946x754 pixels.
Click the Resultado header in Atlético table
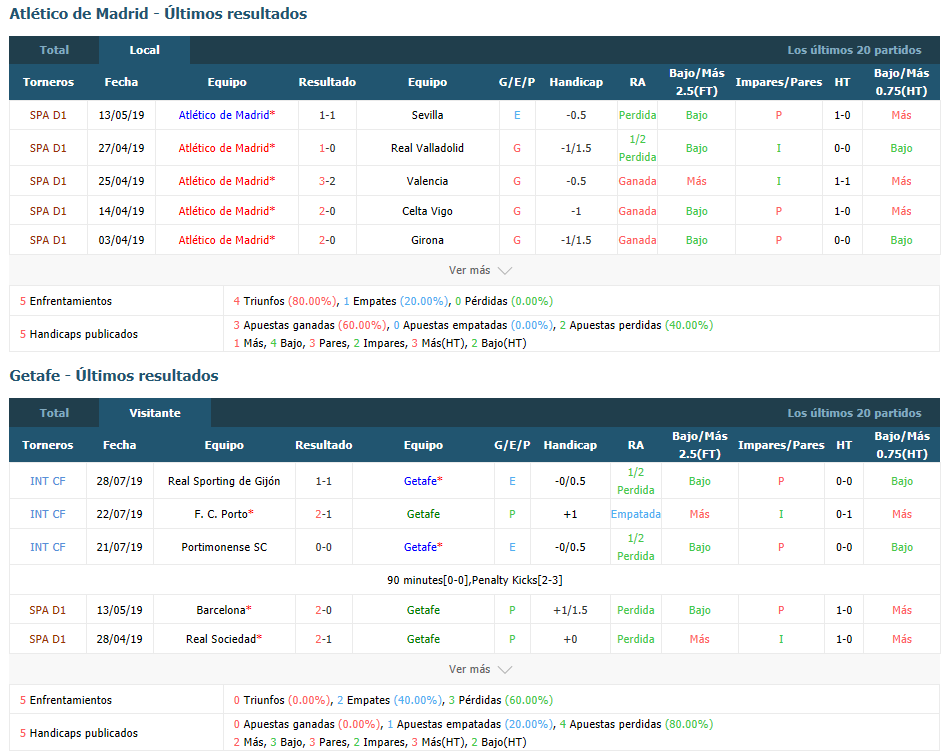click(327, 82)
